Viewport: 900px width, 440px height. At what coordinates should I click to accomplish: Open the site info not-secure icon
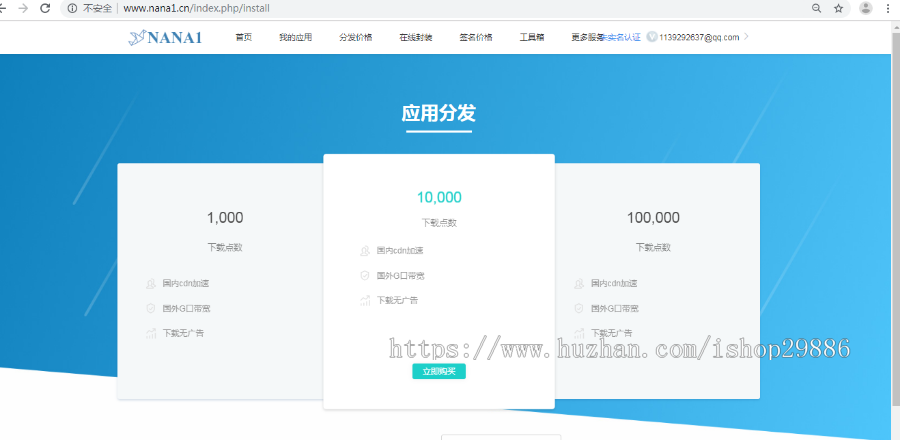click(72, 9)
